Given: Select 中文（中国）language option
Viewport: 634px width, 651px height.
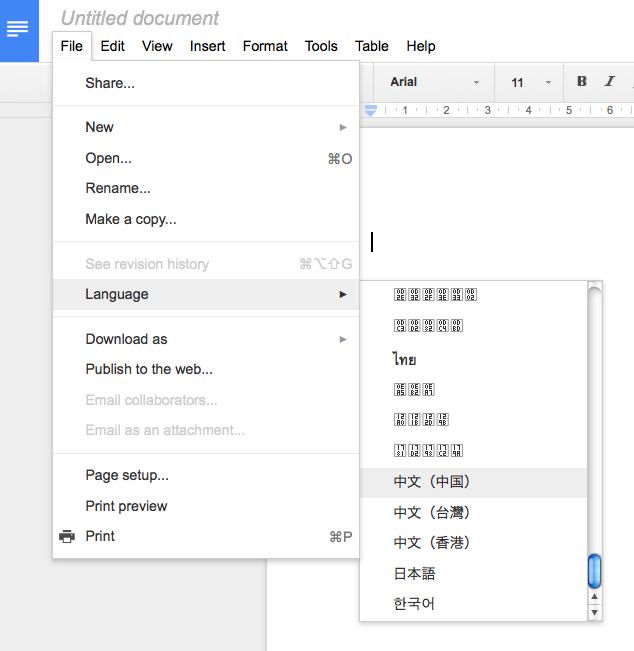Looking at the screenshot, I should pos(473,482).
